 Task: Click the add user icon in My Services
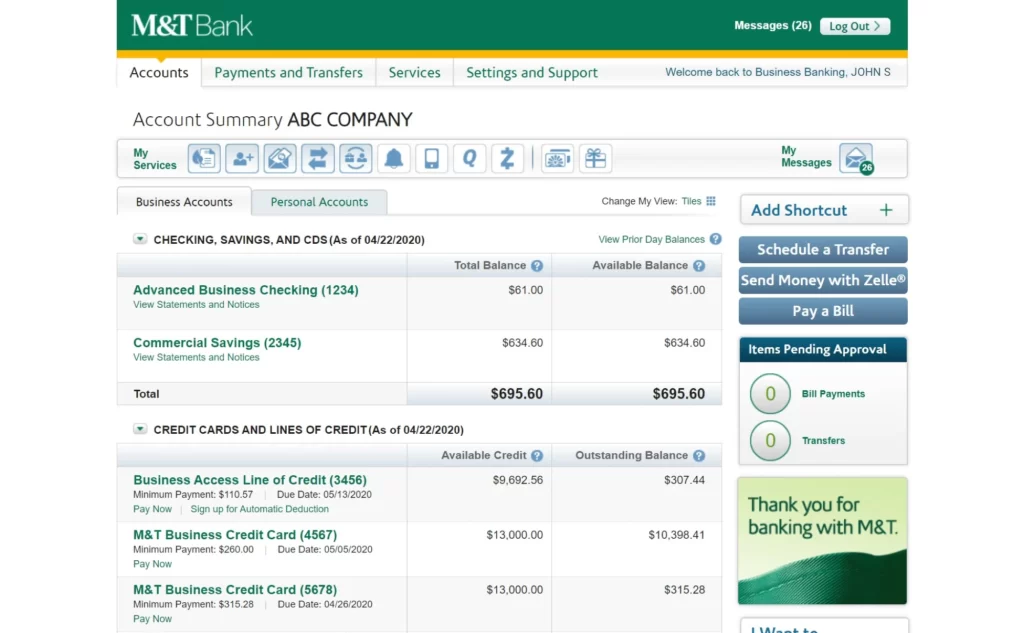tap(242, 158)
